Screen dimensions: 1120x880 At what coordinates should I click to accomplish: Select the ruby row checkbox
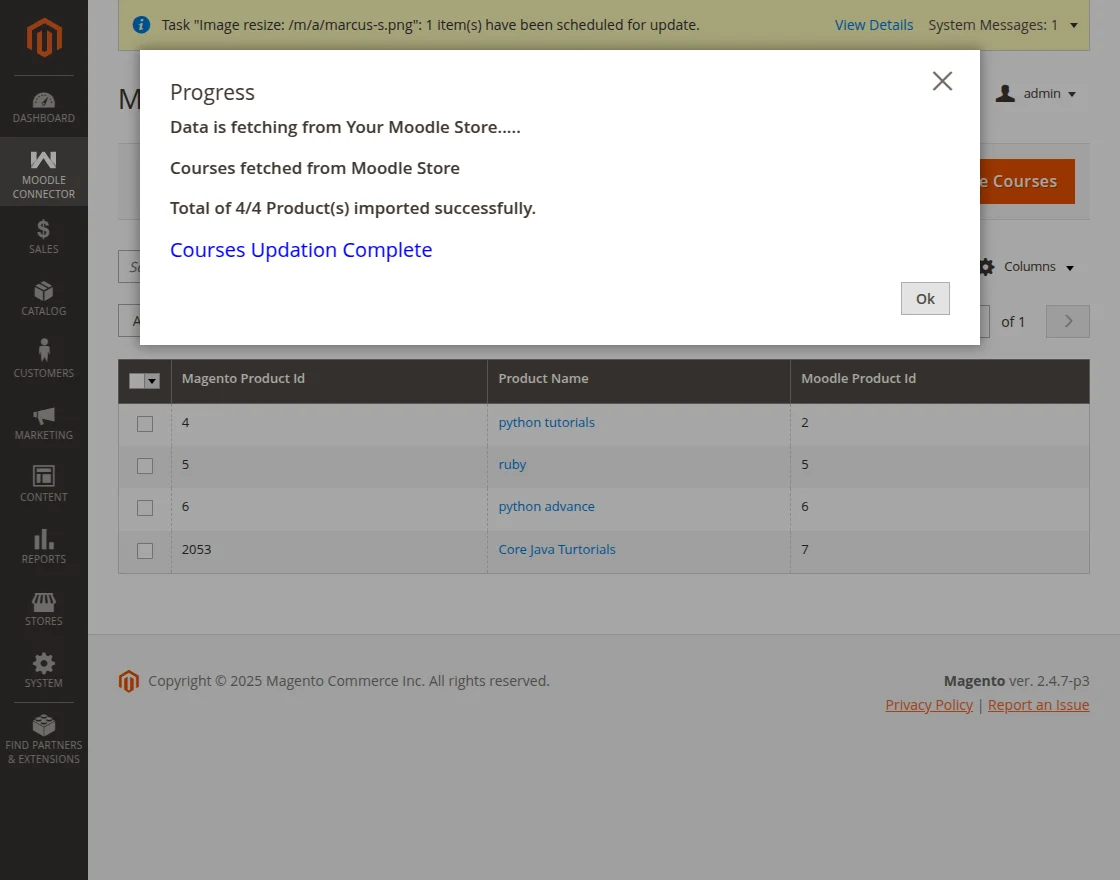pos(145,466)
